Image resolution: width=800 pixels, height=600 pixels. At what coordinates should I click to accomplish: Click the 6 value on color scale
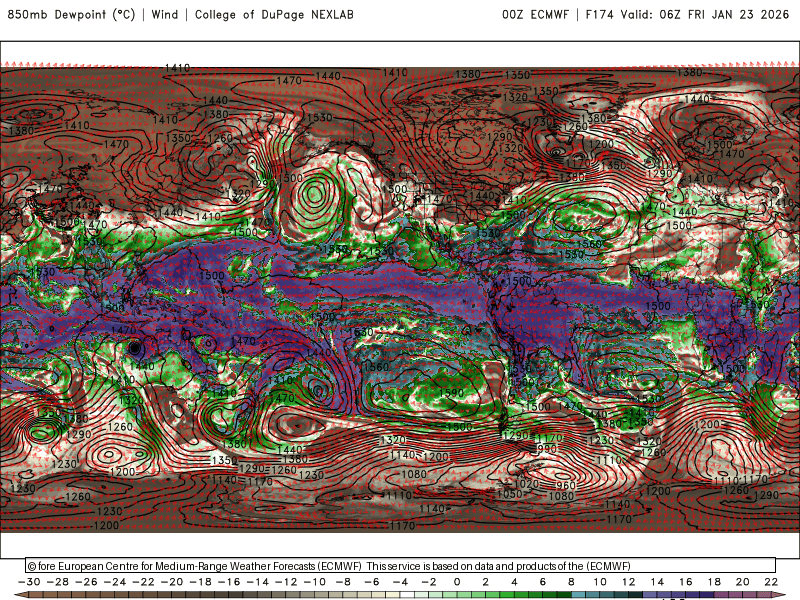pyautogui.click(x=542, y=582)
